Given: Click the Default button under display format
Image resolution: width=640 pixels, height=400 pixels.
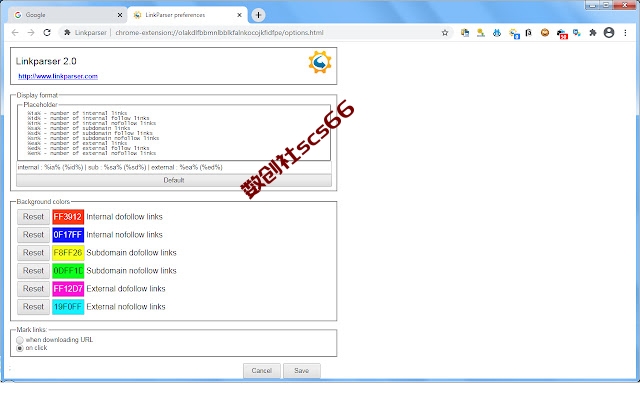Looking at the screenshot, I should pos(174,180).
